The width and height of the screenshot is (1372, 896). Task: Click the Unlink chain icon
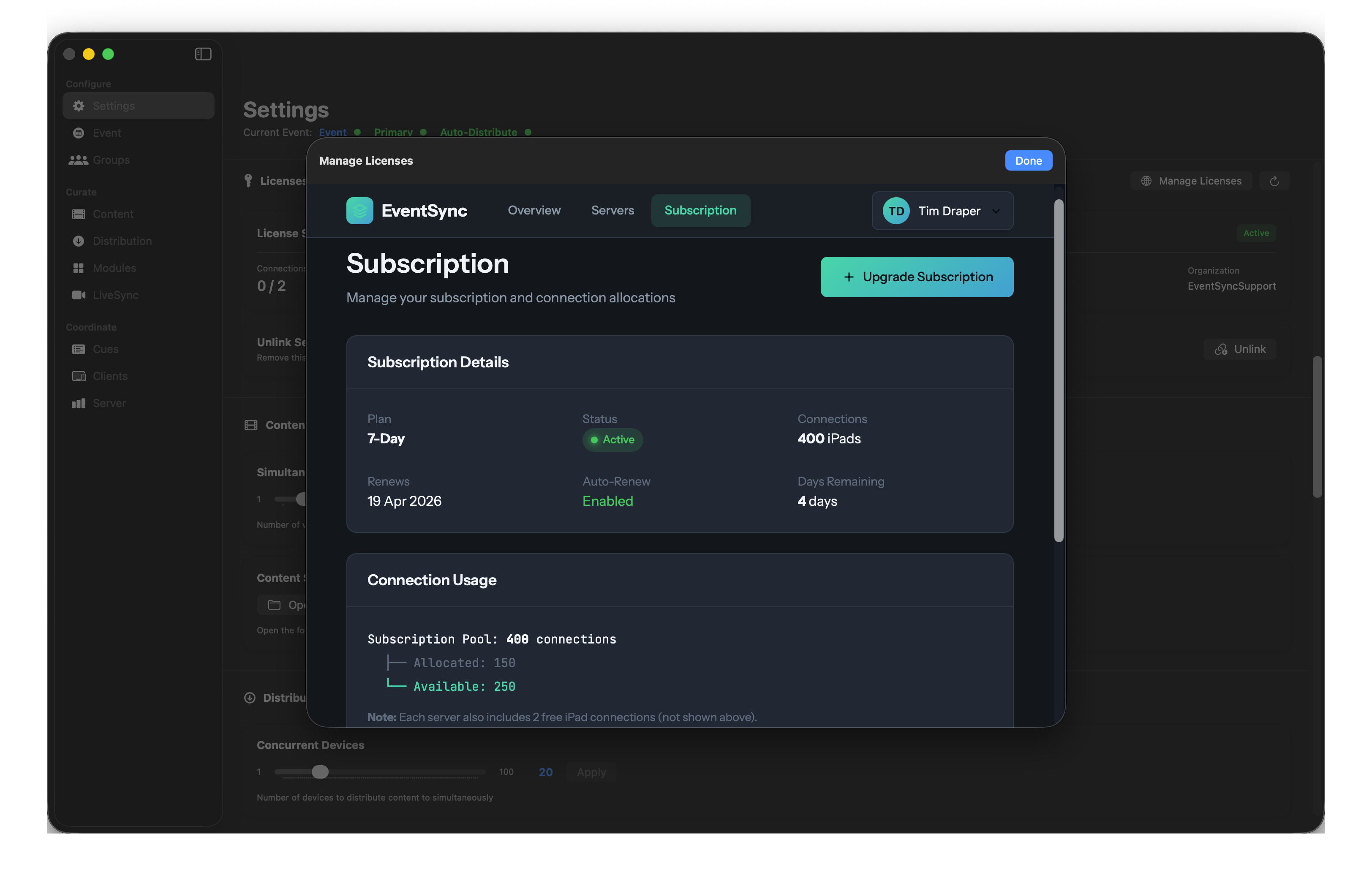(1221, 350)
